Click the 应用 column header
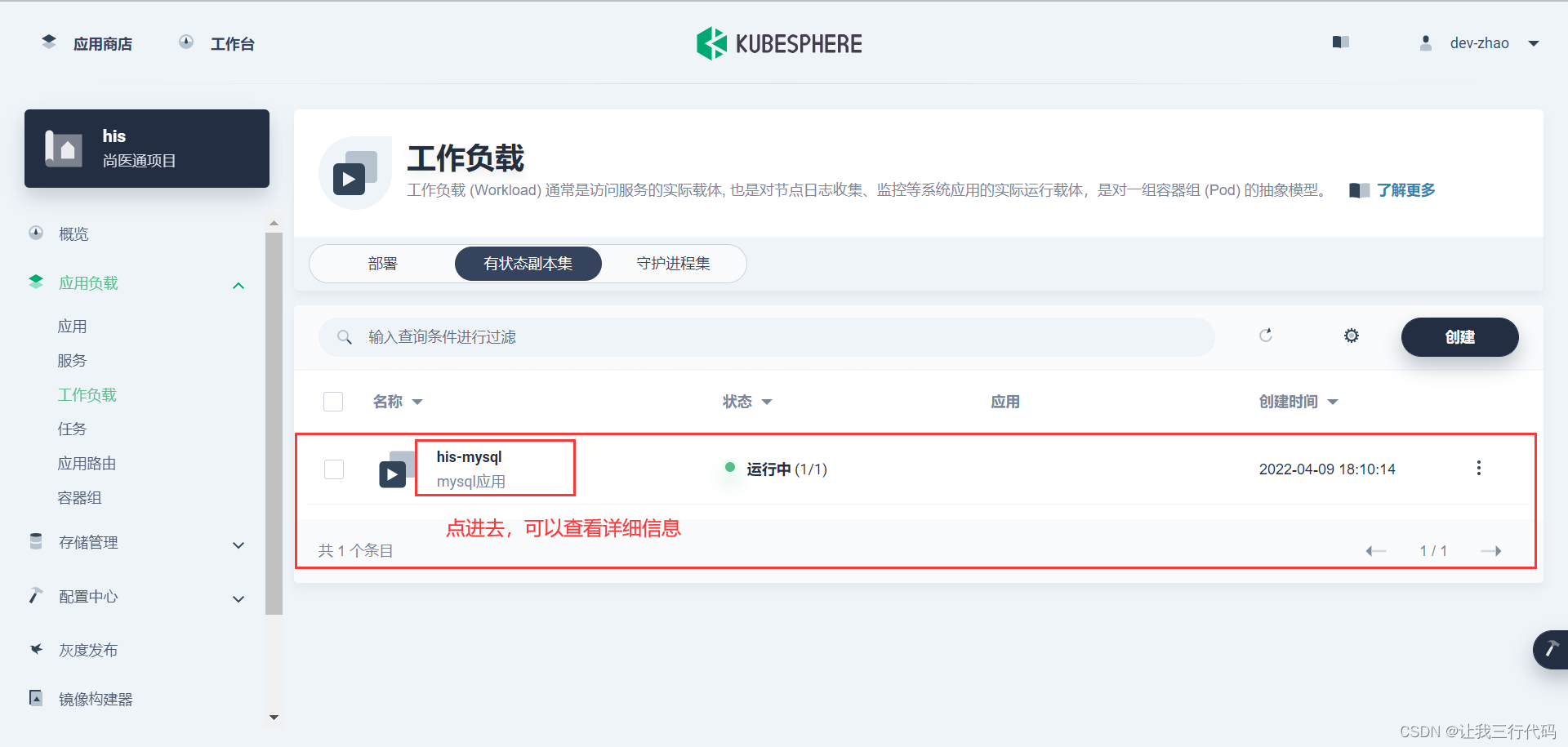1568x747 pixels. [1005, 402]
